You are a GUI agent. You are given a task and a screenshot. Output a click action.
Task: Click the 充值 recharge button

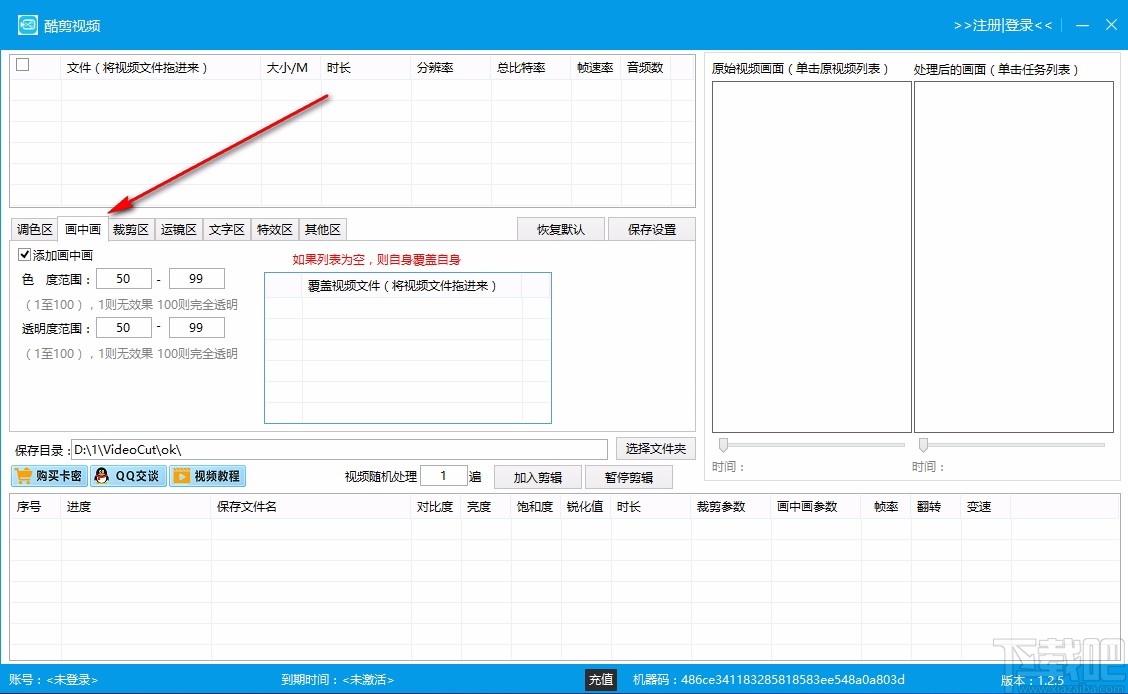[601, 680]
